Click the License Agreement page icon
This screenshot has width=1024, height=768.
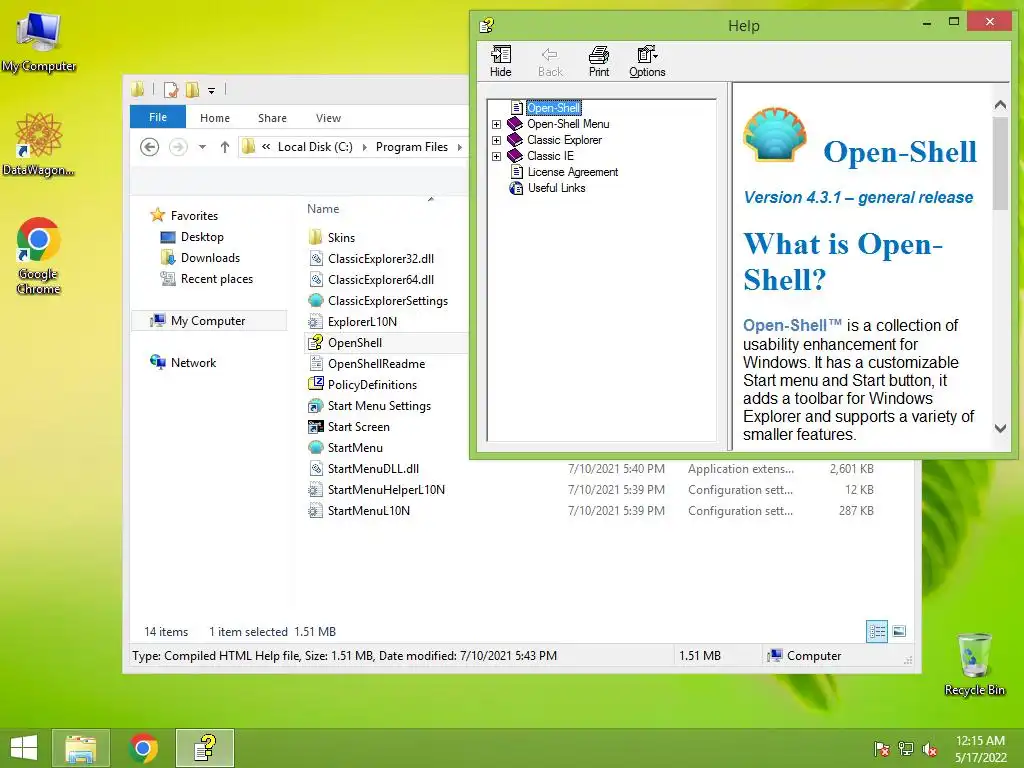point(517,172)
